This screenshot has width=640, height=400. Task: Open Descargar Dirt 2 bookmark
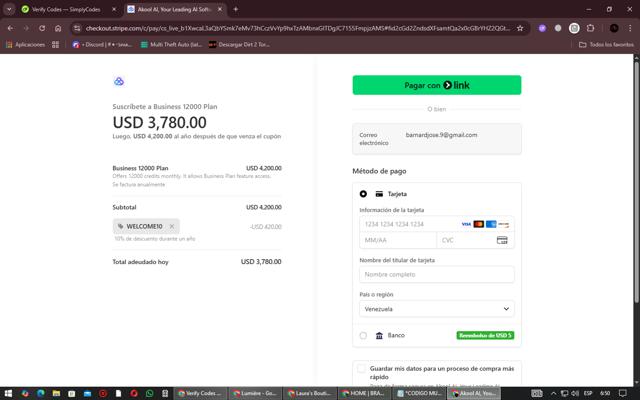239,44
